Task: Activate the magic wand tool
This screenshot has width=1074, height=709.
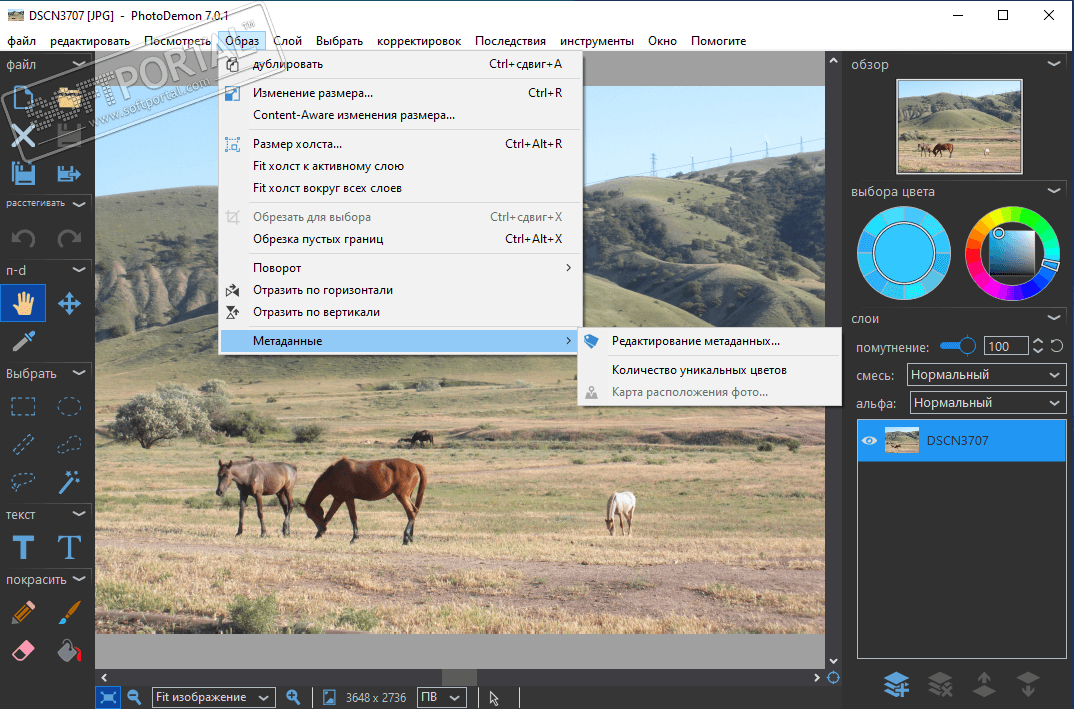Action: pos(68,482)
